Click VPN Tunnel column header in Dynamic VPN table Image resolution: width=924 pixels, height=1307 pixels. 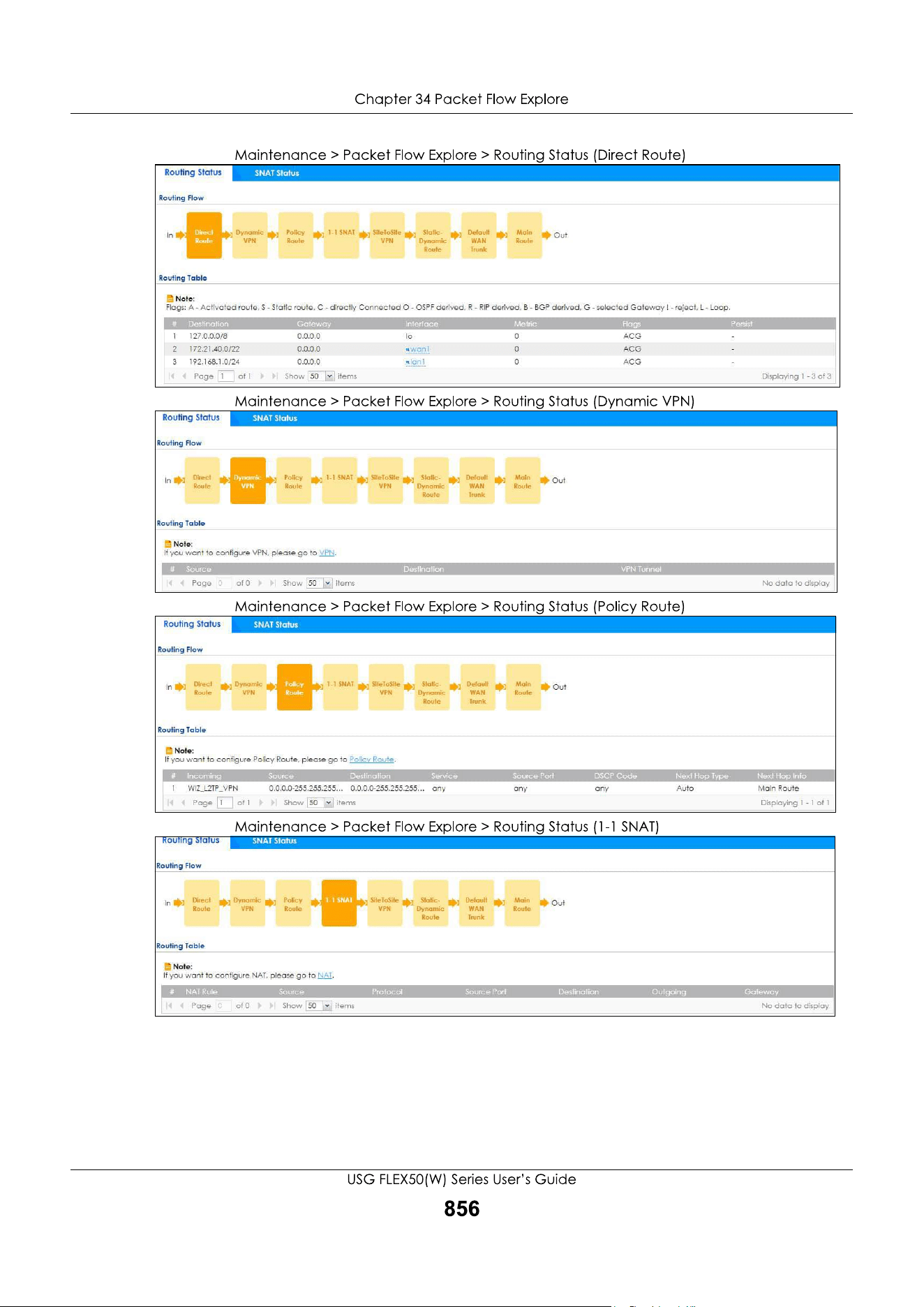coord(641,570)
